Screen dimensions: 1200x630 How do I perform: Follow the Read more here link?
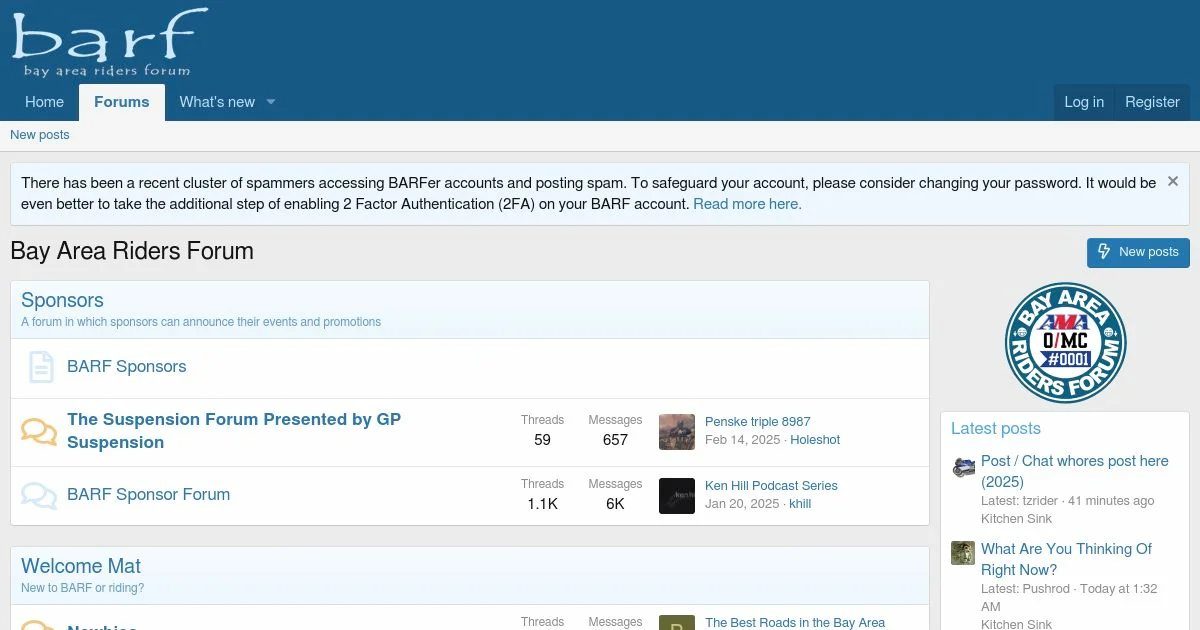pyautogui.click(x=747, y=204)
